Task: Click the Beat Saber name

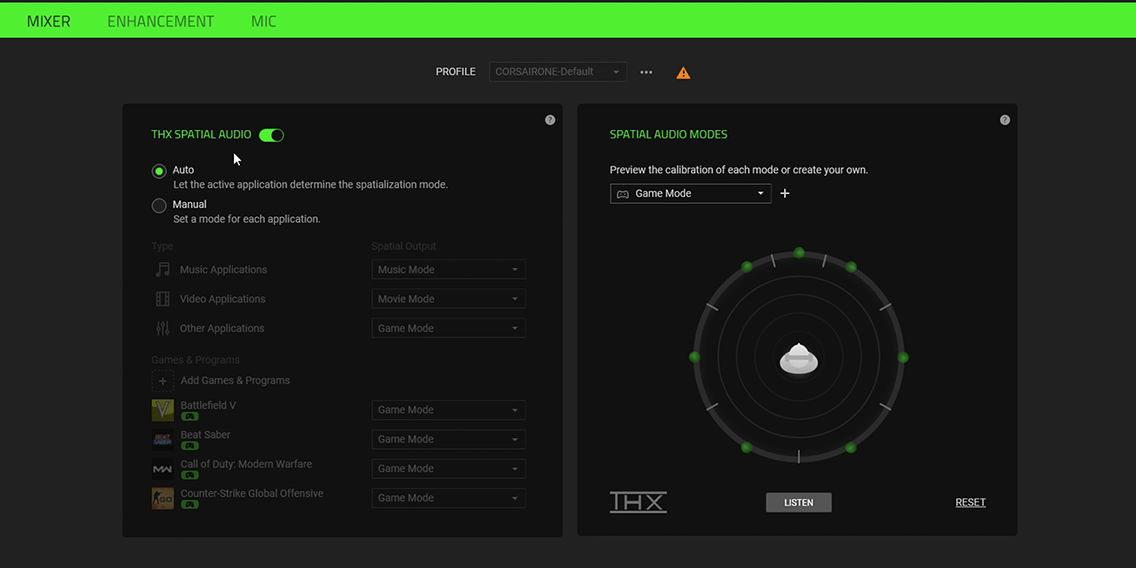Action: [205, 435]
